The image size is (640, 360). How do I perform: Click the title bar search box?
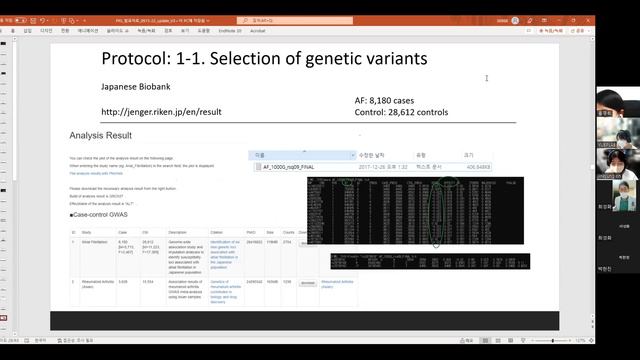tap(295, 20)
